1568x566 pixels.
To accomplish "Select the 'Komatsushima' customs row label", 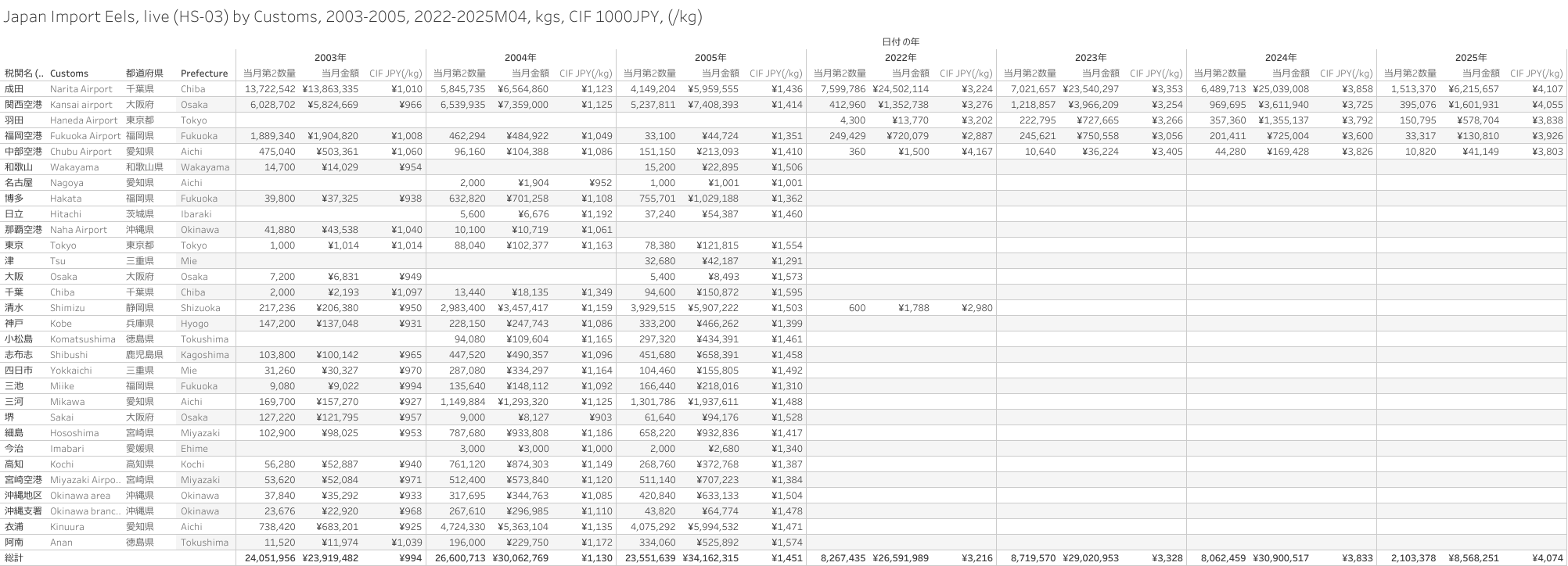I will (83, 339).
